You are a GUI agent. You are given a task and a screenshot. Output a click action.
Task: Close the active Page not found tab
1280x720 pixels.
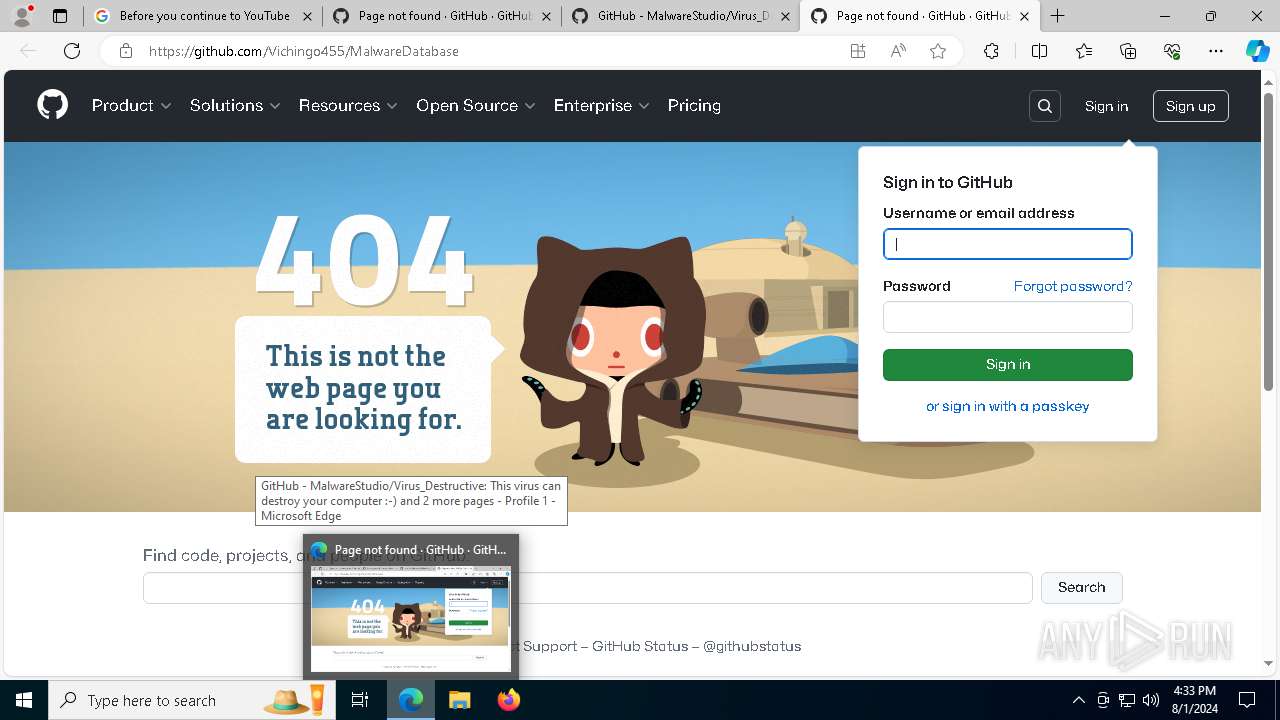point(1024,16)
